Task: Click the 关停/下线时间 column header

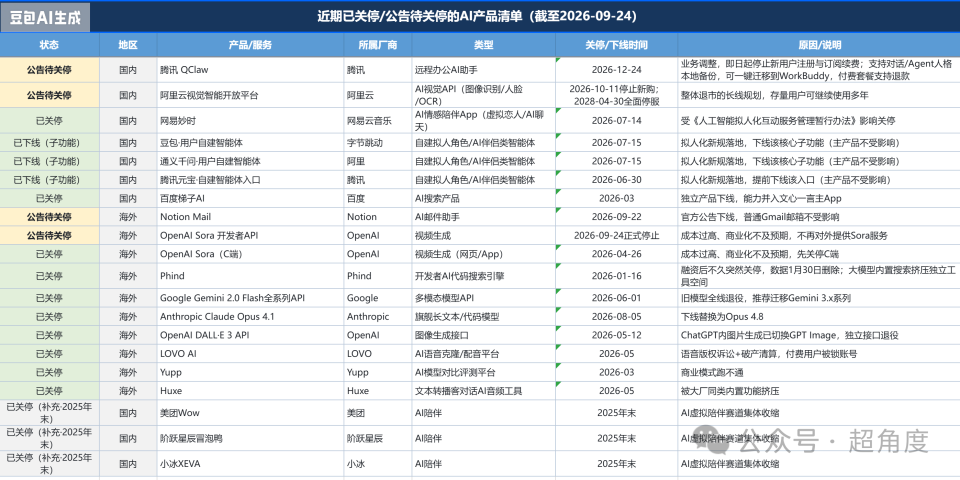Action: (x=617, y=45)
